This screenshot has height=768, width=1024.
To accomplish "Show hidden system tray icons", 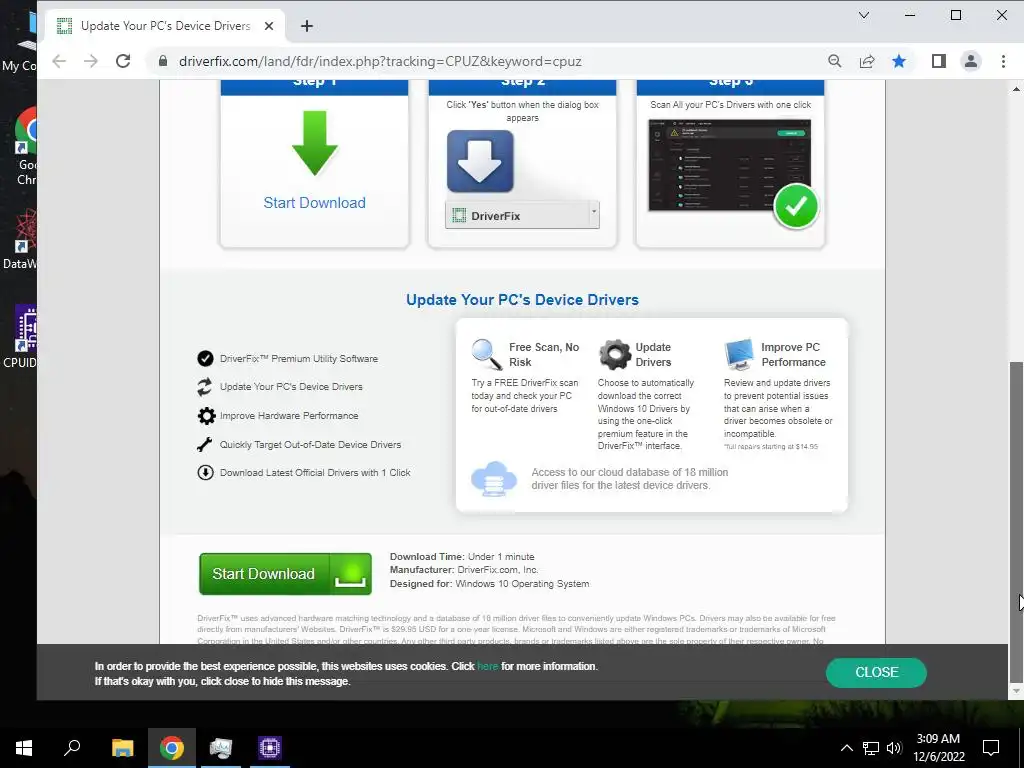I will (846, 748).
